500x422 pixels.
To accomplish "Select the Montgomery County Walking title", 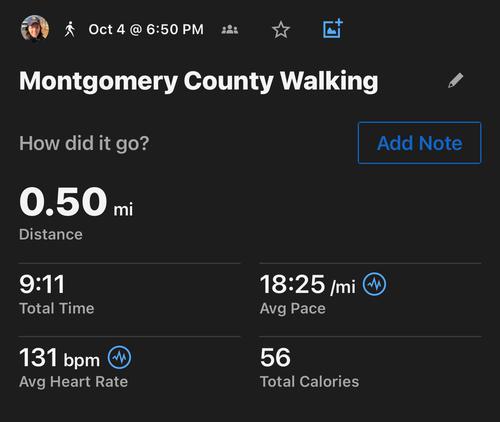I will click(x=199, y=81).
